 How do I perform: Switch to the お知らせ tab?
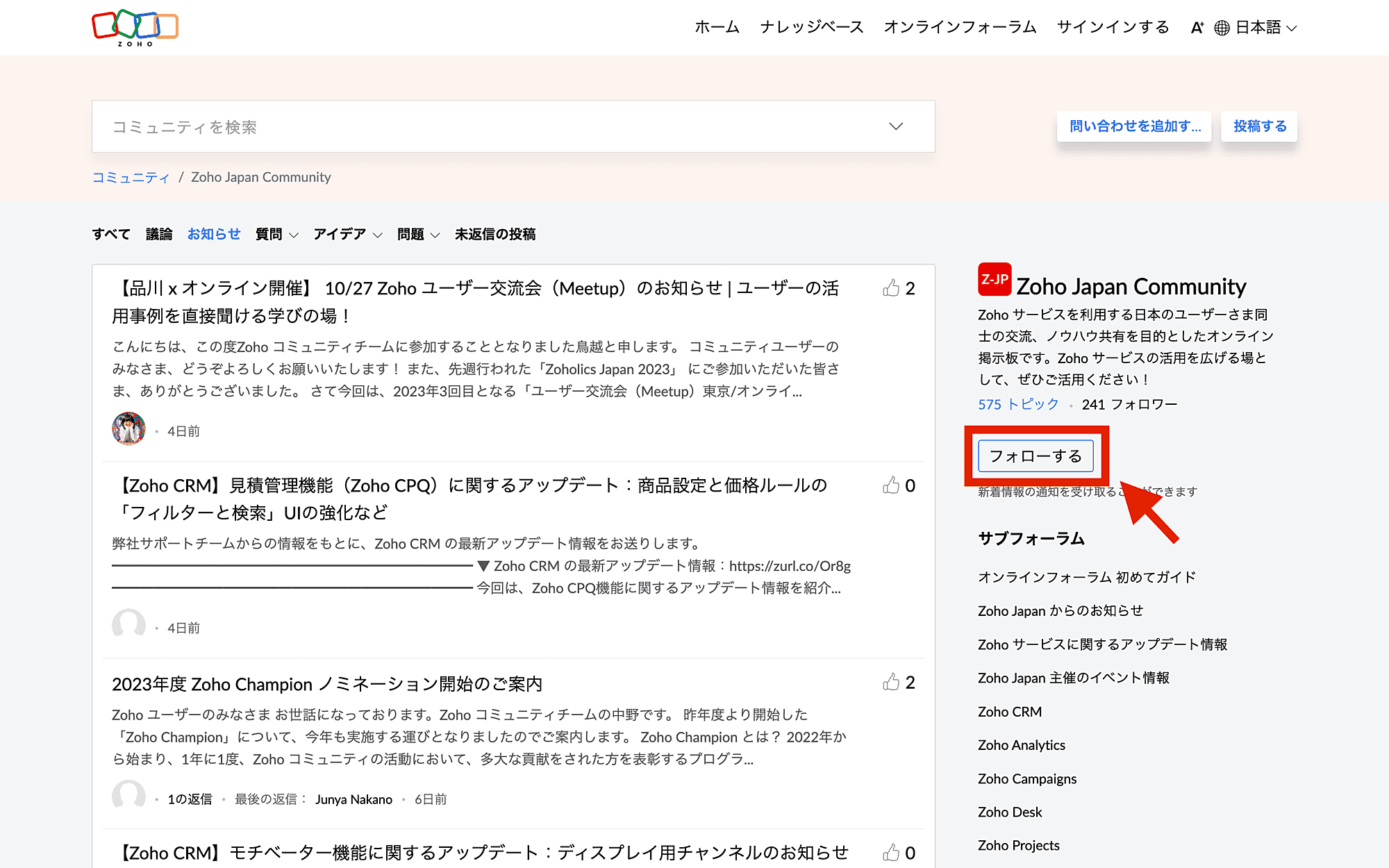[x=214, y=235]
